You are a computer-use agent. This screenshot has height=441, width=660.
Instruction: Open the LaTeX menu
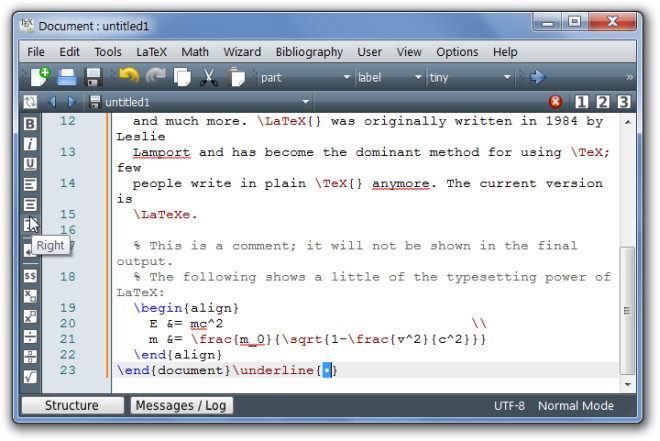click(152, 52)
